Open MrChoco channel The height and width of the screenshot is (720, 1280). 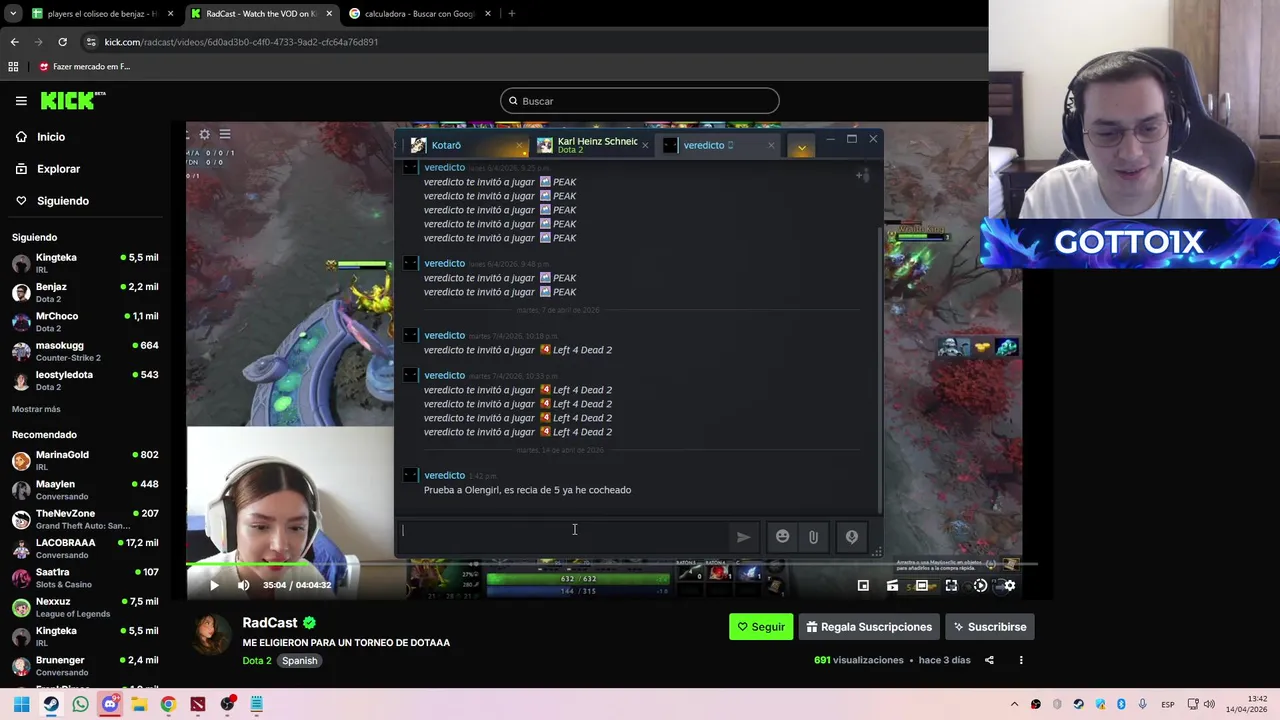click(85, 321)
